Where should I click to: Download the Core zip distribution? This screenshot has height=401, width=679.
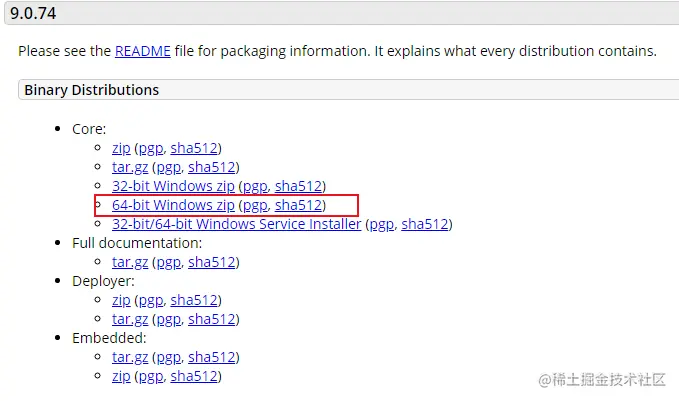click(121, 148)
